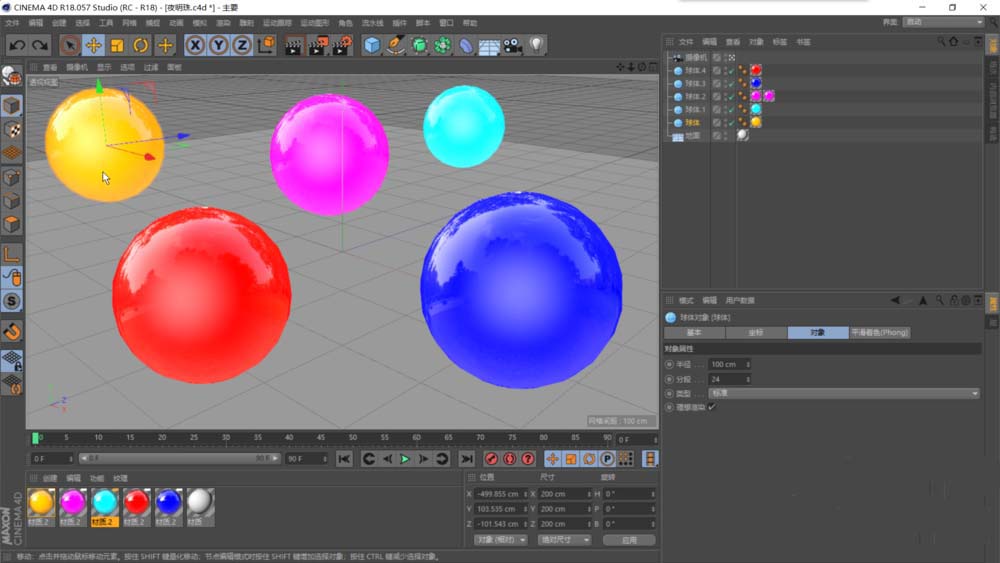Select the Floor object in tree
The height and width of the screenshot is (563, 1000).
pyautogui.click(x=692, y=135)
